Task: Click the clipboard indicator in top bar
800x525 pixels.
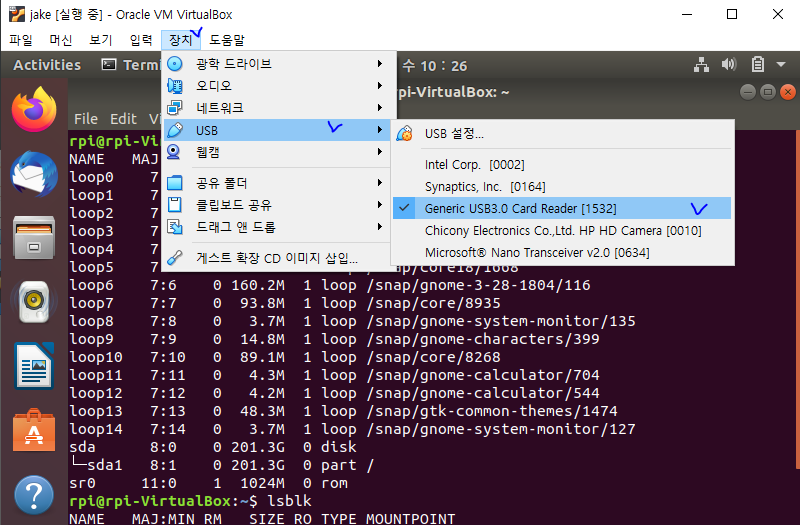Action: click(x=758, y=64)
